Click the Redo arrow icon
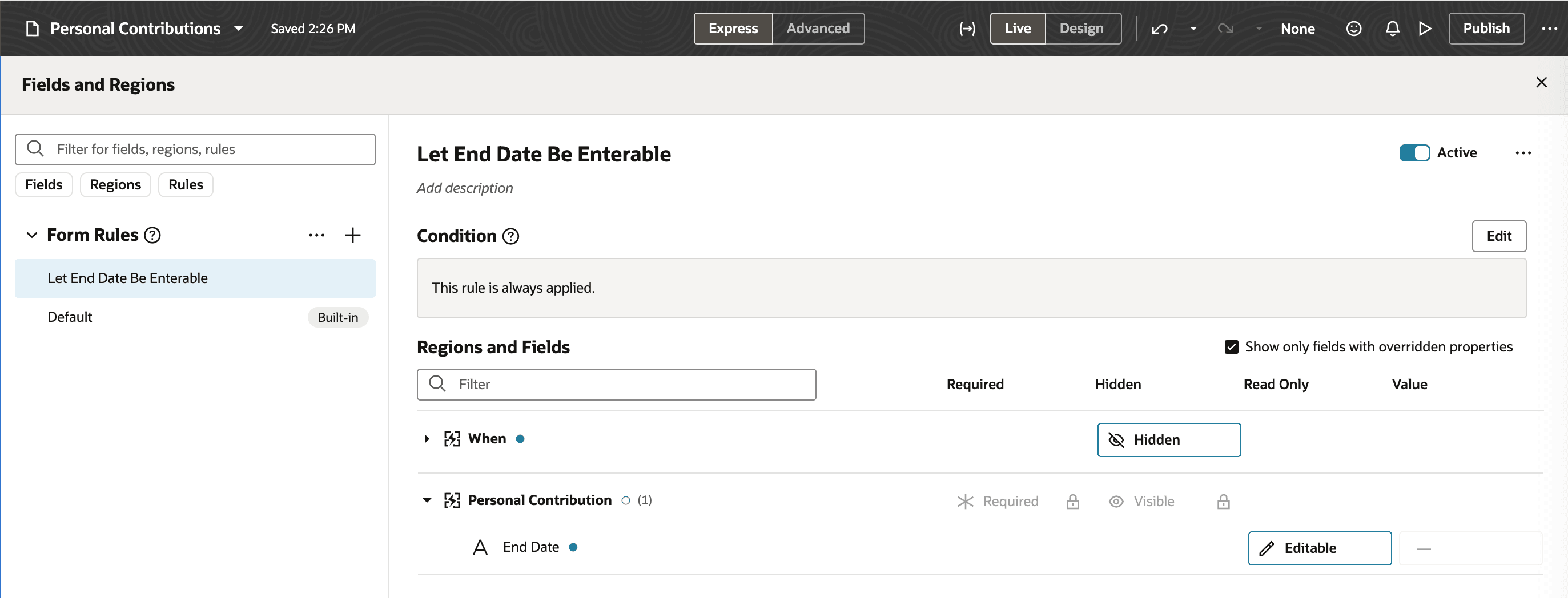1568x598 pixels. click(1225, 28)
